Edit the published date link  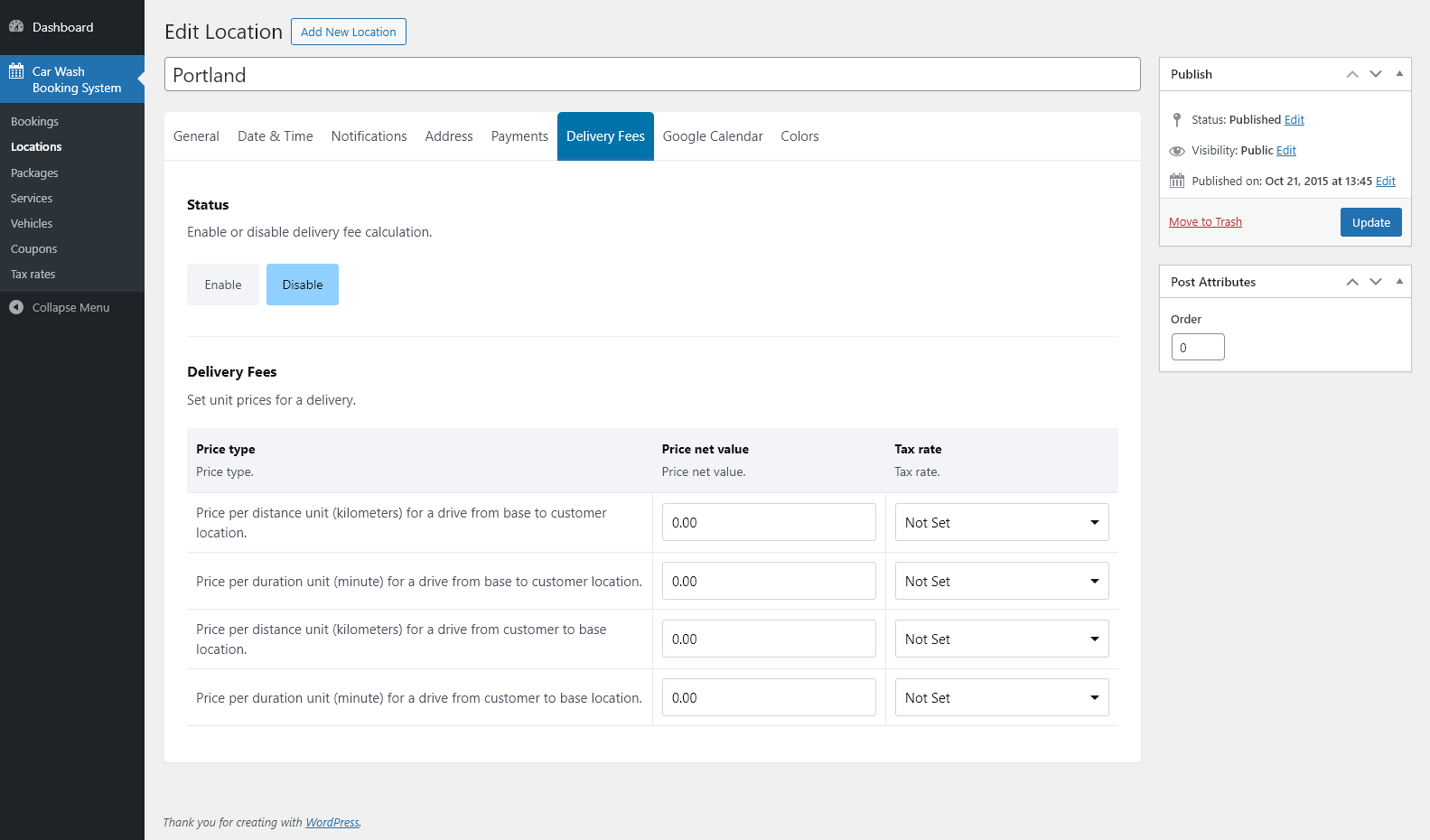tap(1386, 182)
